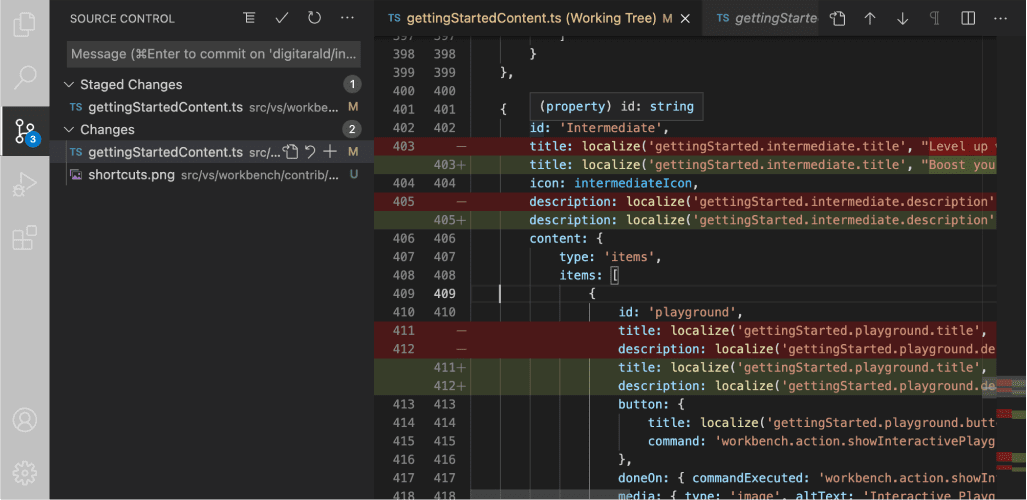Discard changes for gettingStartedContent.ts
Image resolution: width=1027 pixels, height=500 pixels.
point(310,152)
